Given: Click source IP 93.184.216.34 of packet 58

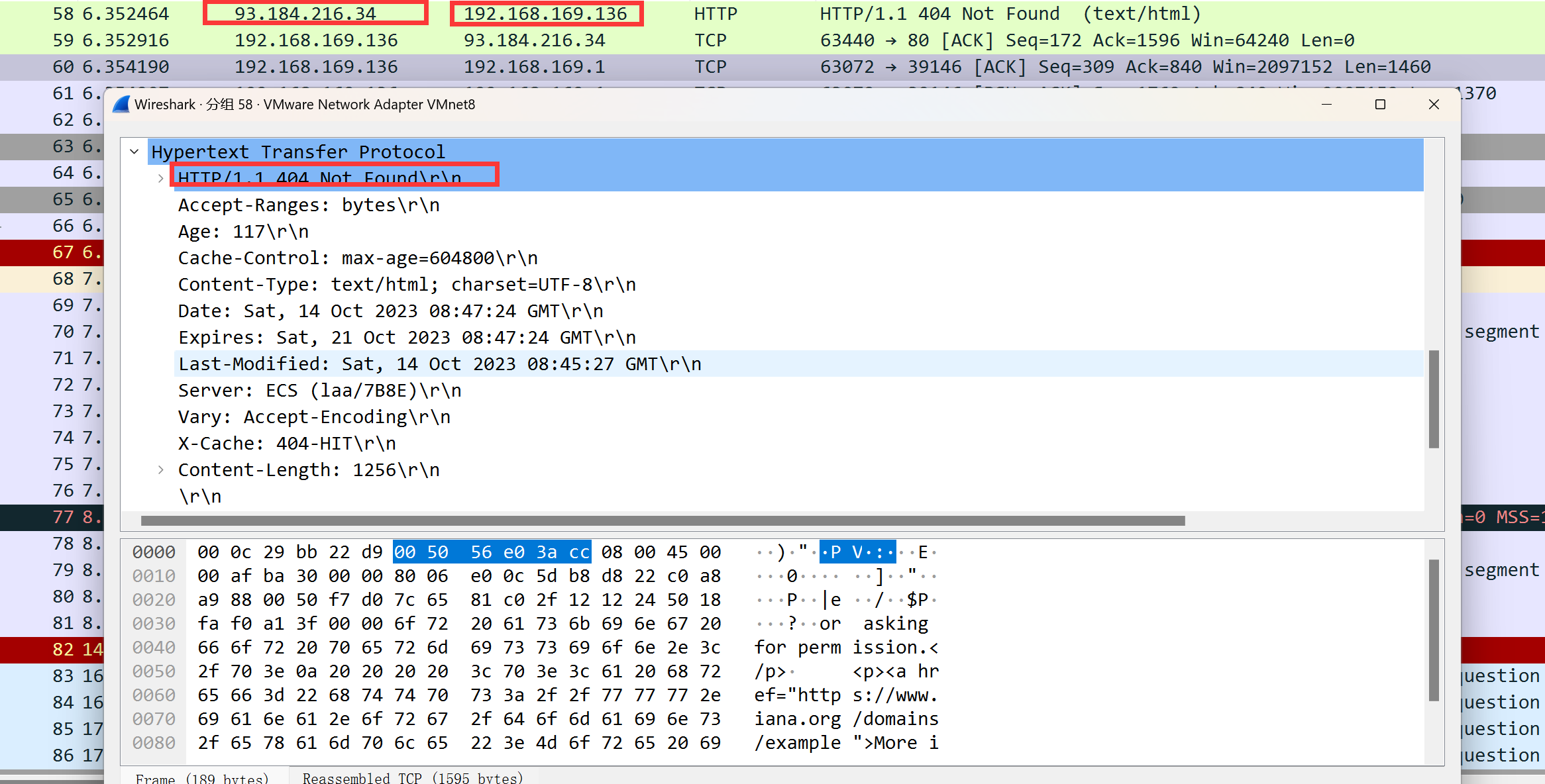Looking at the screenshot, I should click(x=305, y=14).
